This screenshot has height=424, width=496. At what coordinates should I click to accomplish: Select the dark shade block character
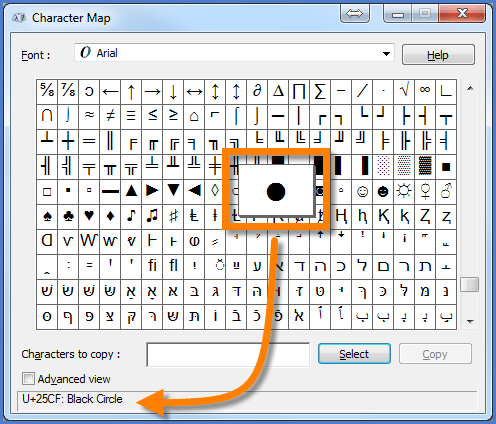pyautogui.click(x=425, y=166)
